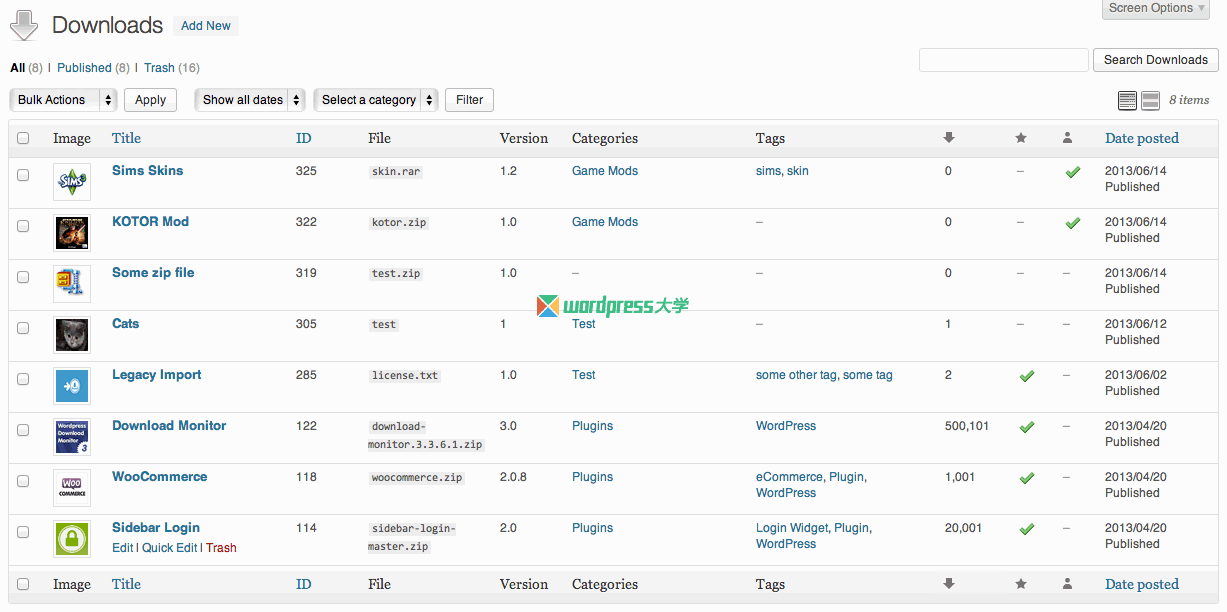Sort by the members-only person column

pos(1067,138)
